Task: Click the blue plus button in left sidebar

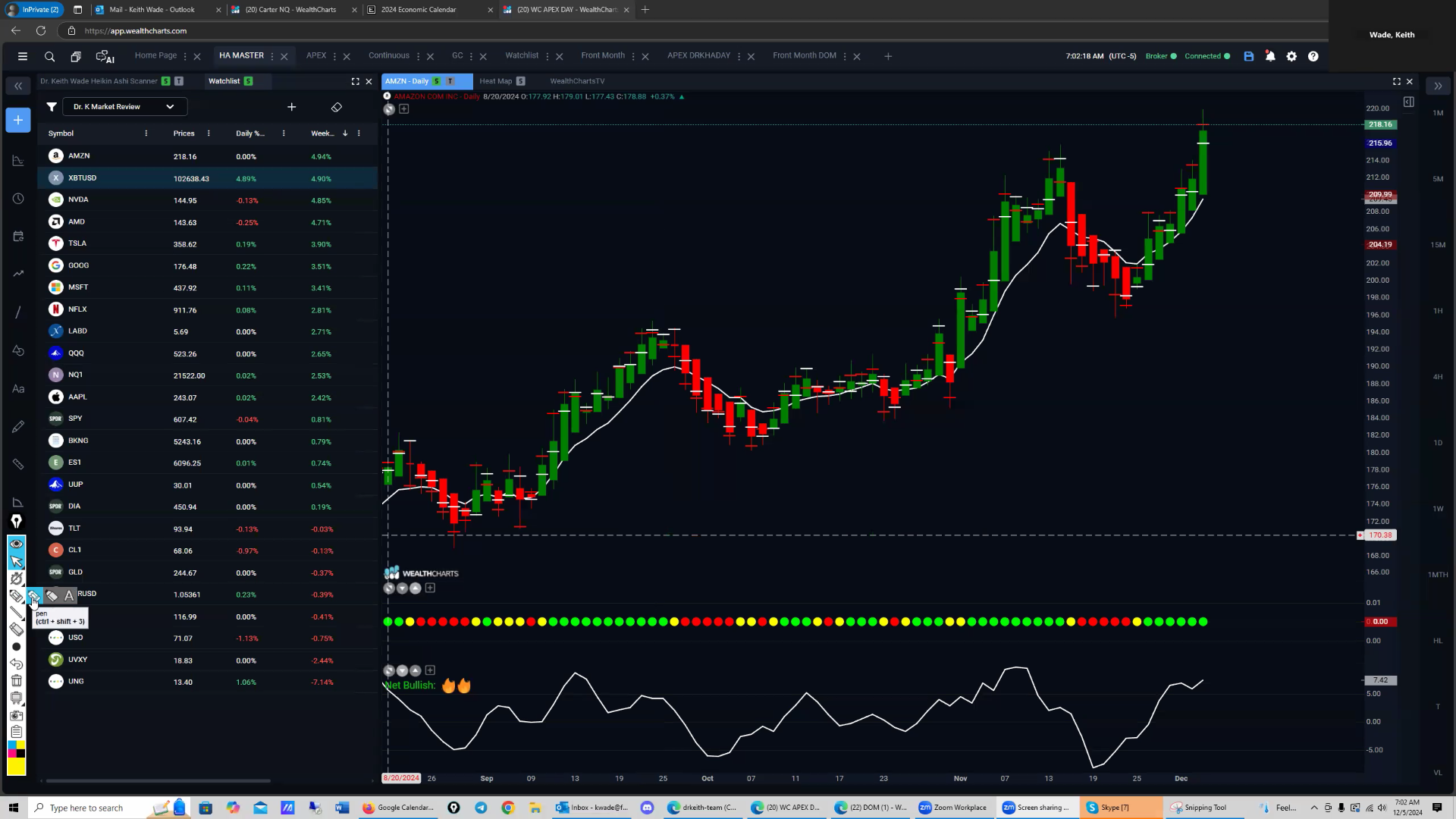Action: point(18,120)
